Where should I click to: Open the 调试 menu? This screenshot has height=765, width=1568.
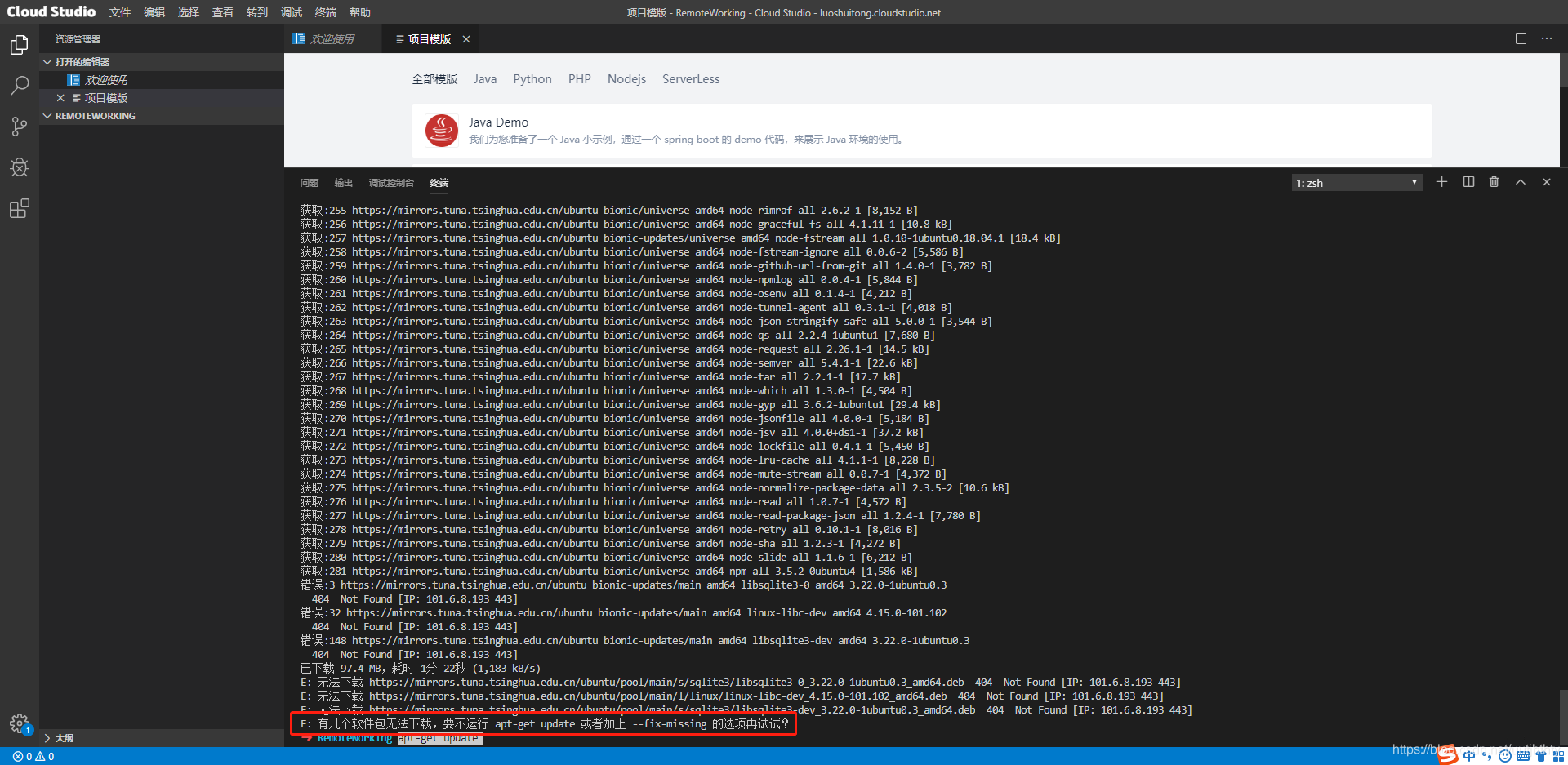pyautogui.click(x=292, y=12)
